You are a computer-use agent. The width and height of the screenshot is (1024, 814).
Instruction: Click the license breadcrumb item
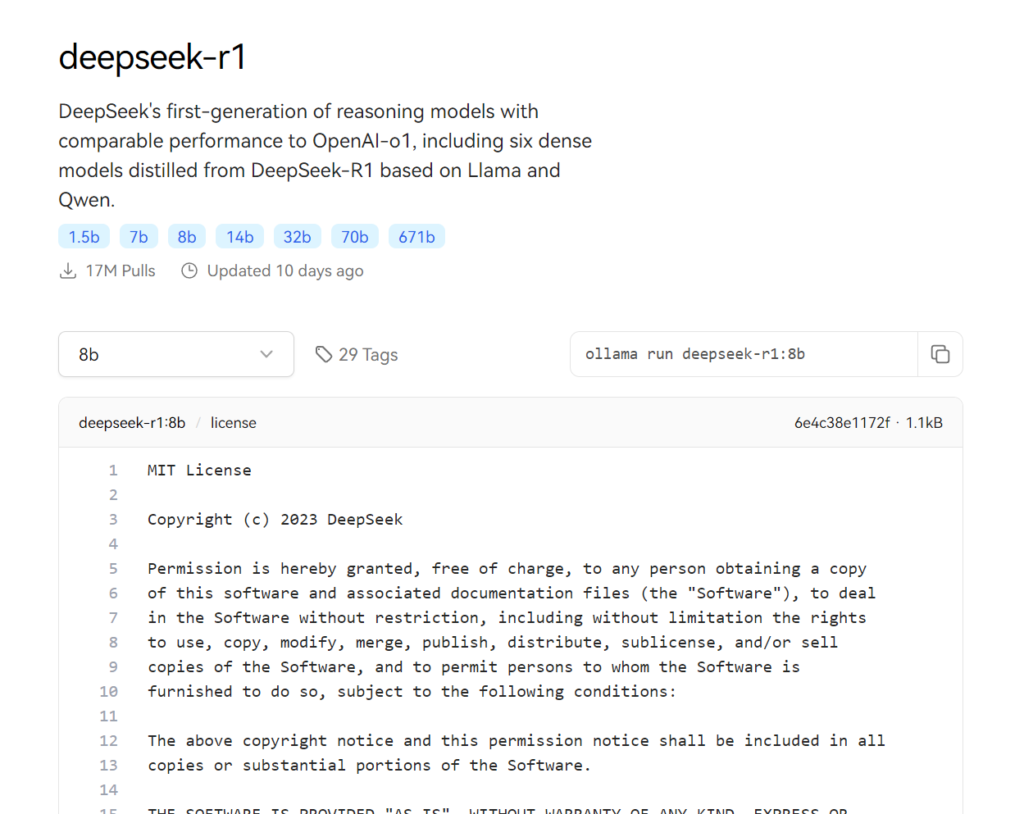(x=233, y=423)
